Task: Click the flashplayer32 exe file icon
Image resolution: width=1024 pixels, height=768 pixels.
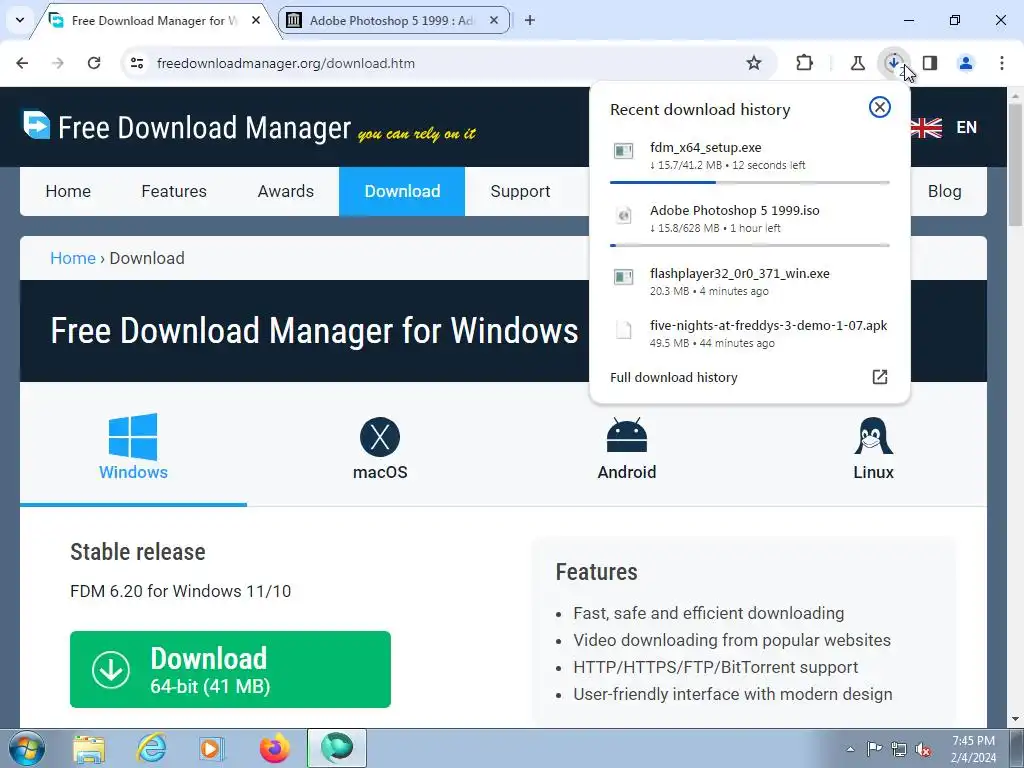Action: click(624, 277)
